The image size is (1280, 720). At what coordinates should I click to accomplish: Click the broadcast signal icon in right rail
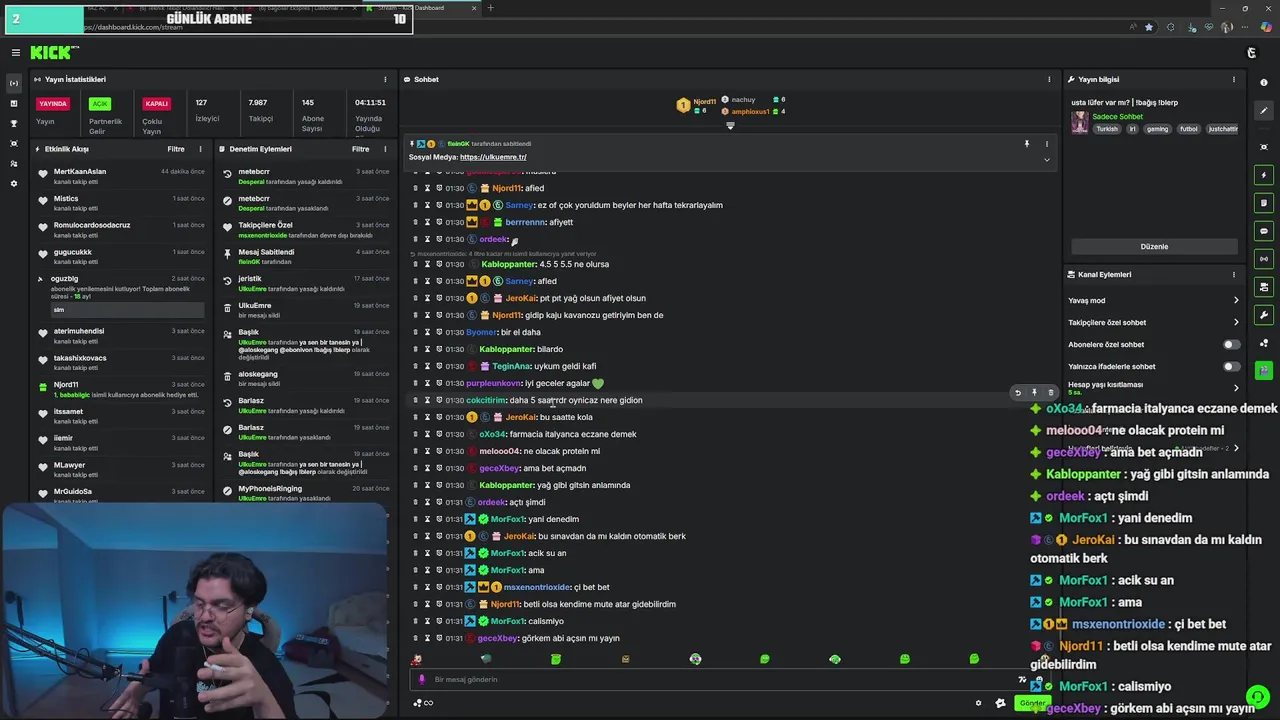[x=1264, y=259]
